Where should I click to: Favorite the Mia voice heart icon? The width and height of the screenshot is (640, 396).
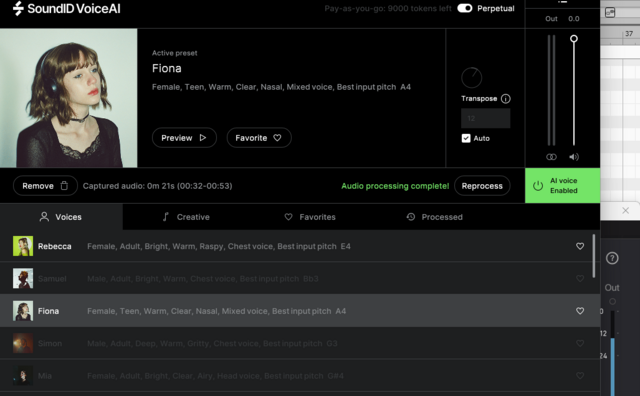580,376
